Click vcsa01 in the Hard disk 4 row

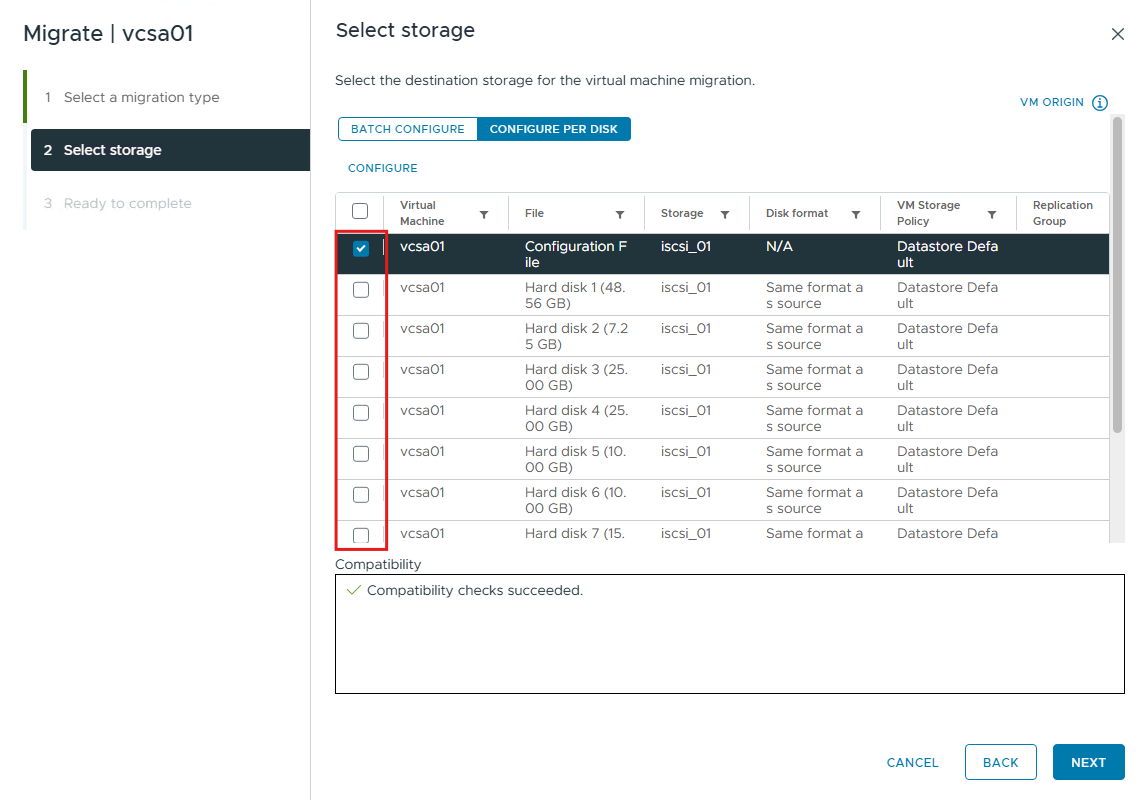click(422, 410)
